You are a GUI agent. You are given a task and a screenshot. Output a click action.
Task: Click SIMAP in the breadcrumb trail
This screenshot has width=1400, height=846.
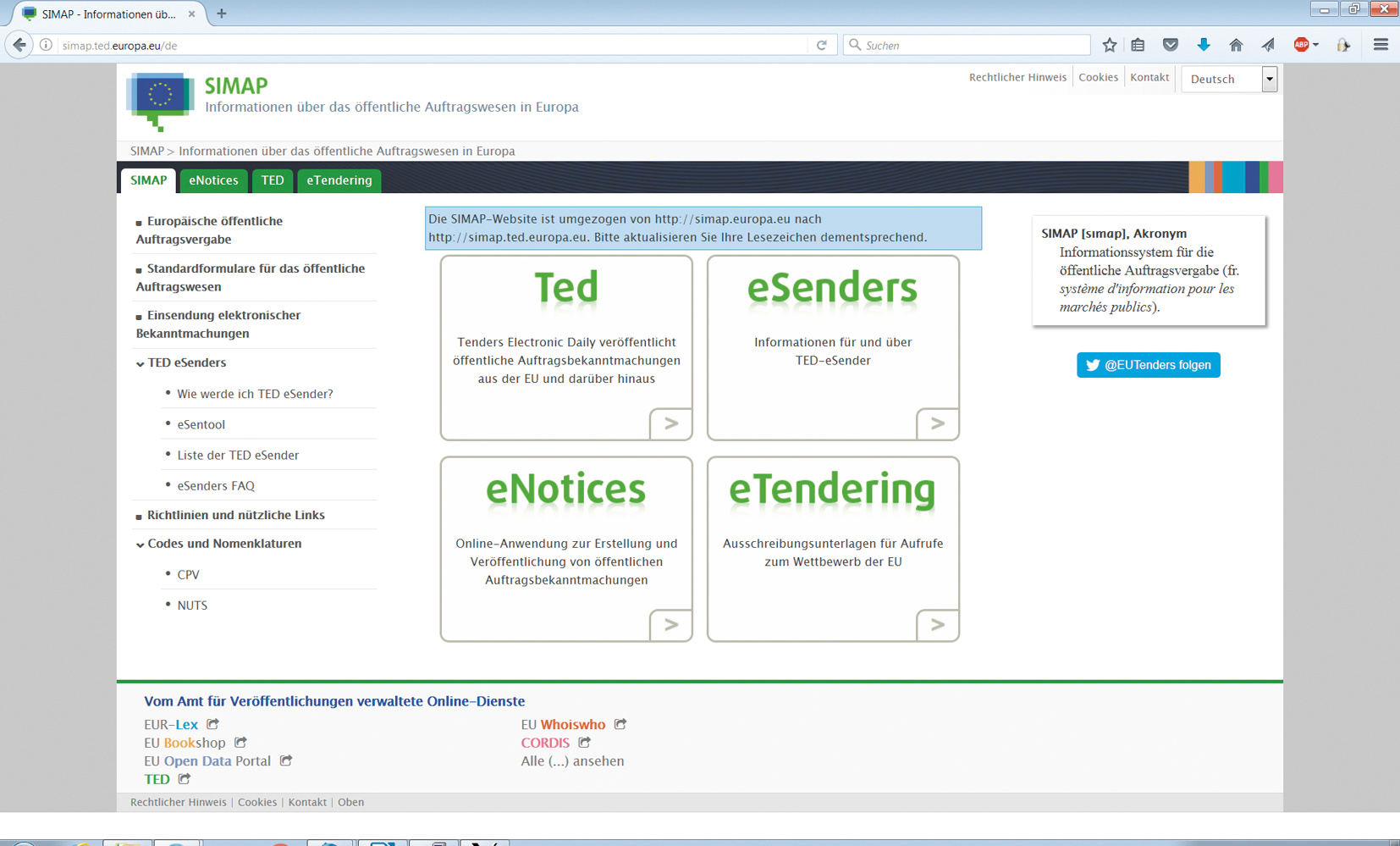(147, 151)
